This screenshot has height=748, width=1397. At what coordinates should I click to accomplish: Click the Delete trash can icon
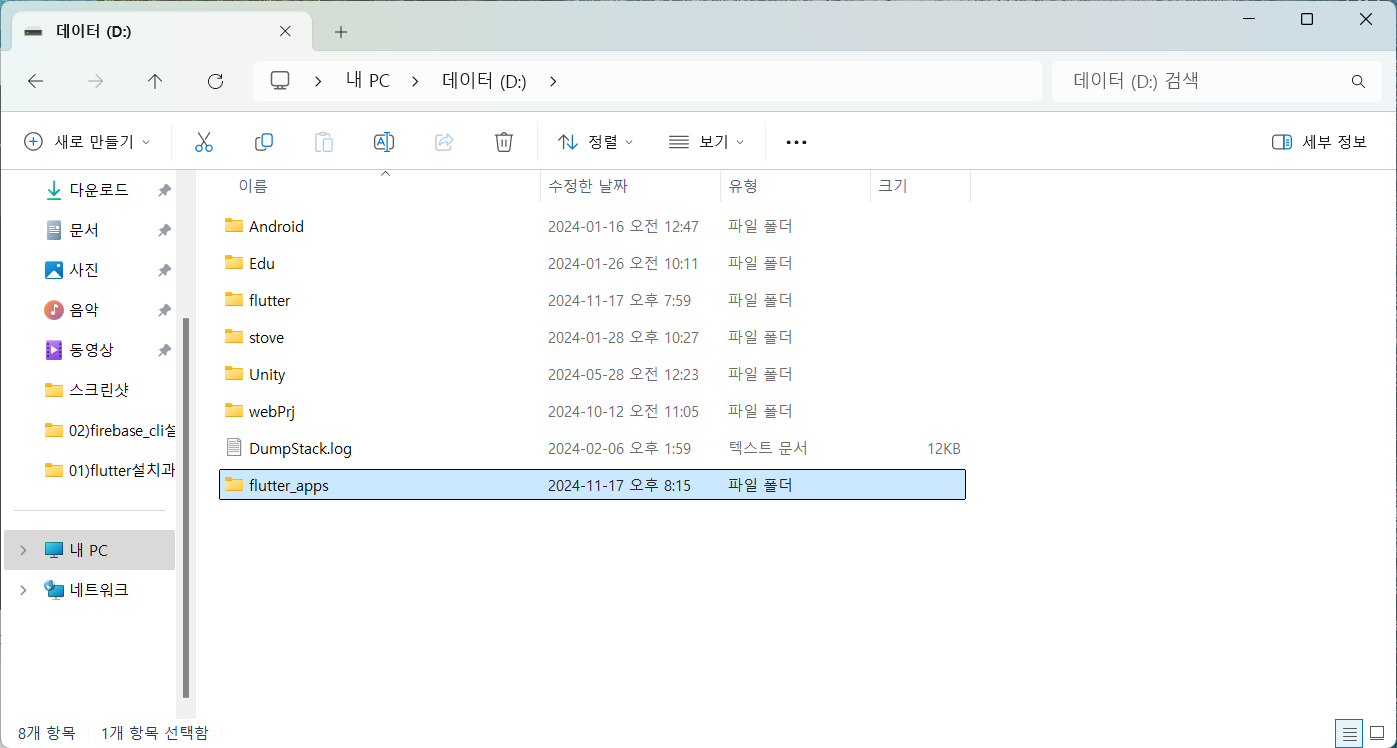tap(504, 142)
